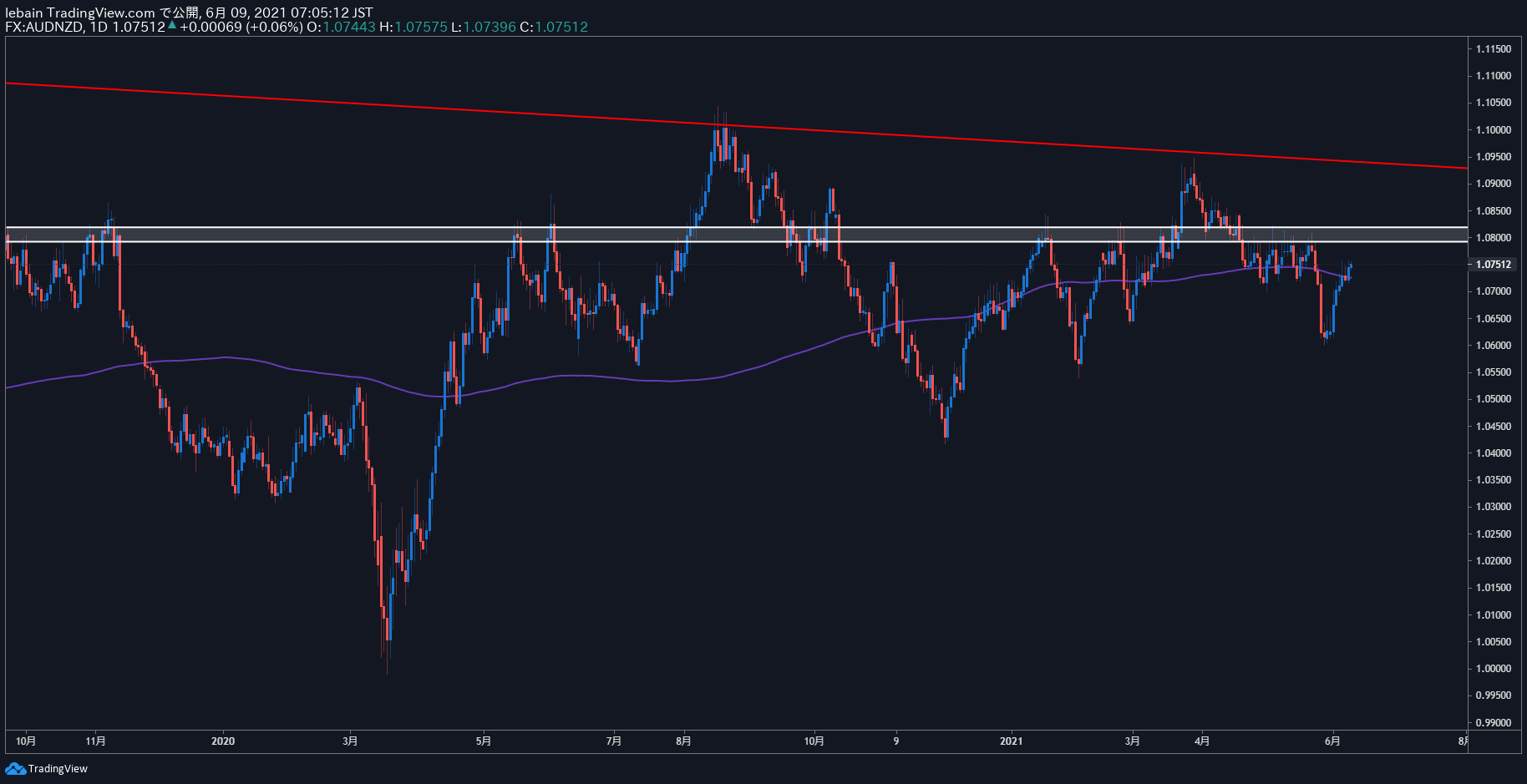Click the open value O:1.07443
Image resolution: width=1527 pixels, height=784 pixels.
click(x=341, y=27)
